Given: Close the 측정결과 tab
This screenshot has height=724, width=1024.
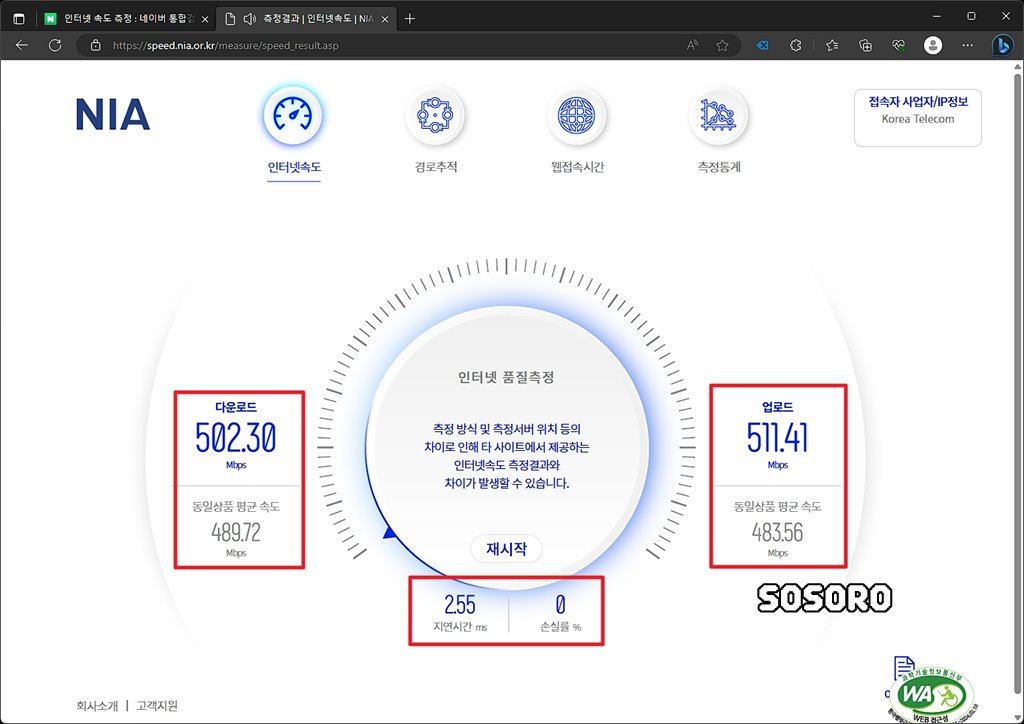Looking at the screenshot, I should tap(385, 19).
